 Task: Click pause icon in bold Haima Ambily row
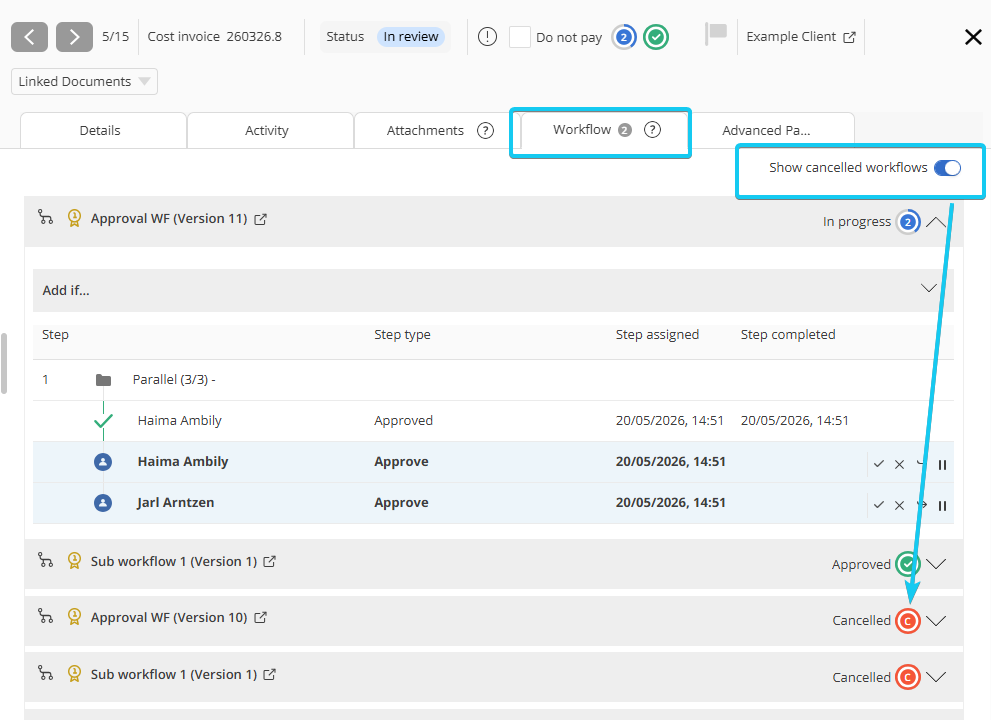942,465
